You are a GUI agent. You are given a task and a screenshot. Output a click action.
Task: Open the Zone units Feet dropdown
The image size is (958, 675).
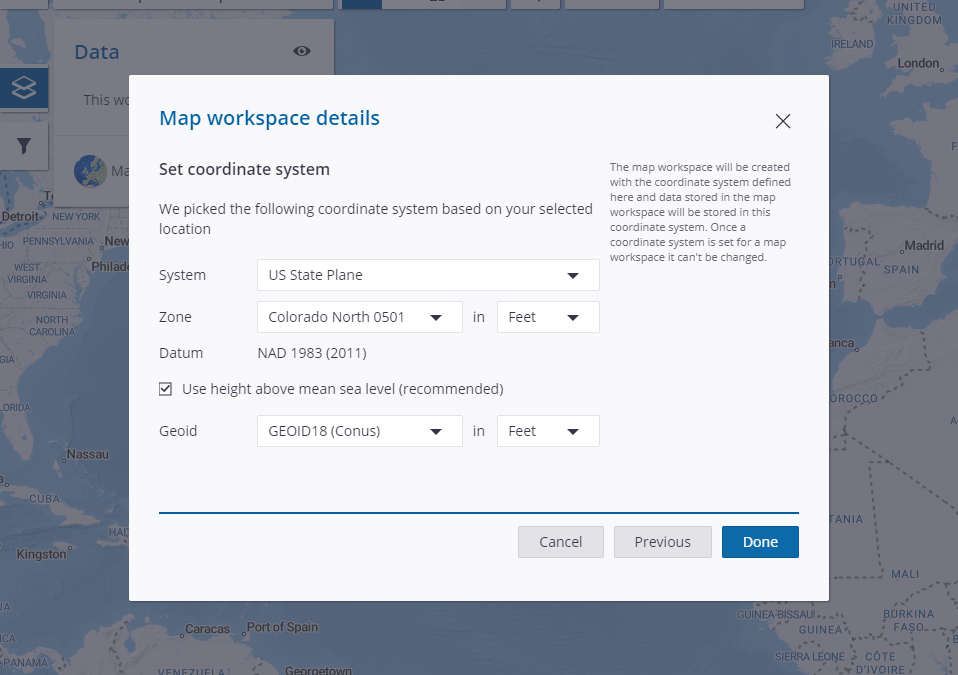(x=548, y=317)
